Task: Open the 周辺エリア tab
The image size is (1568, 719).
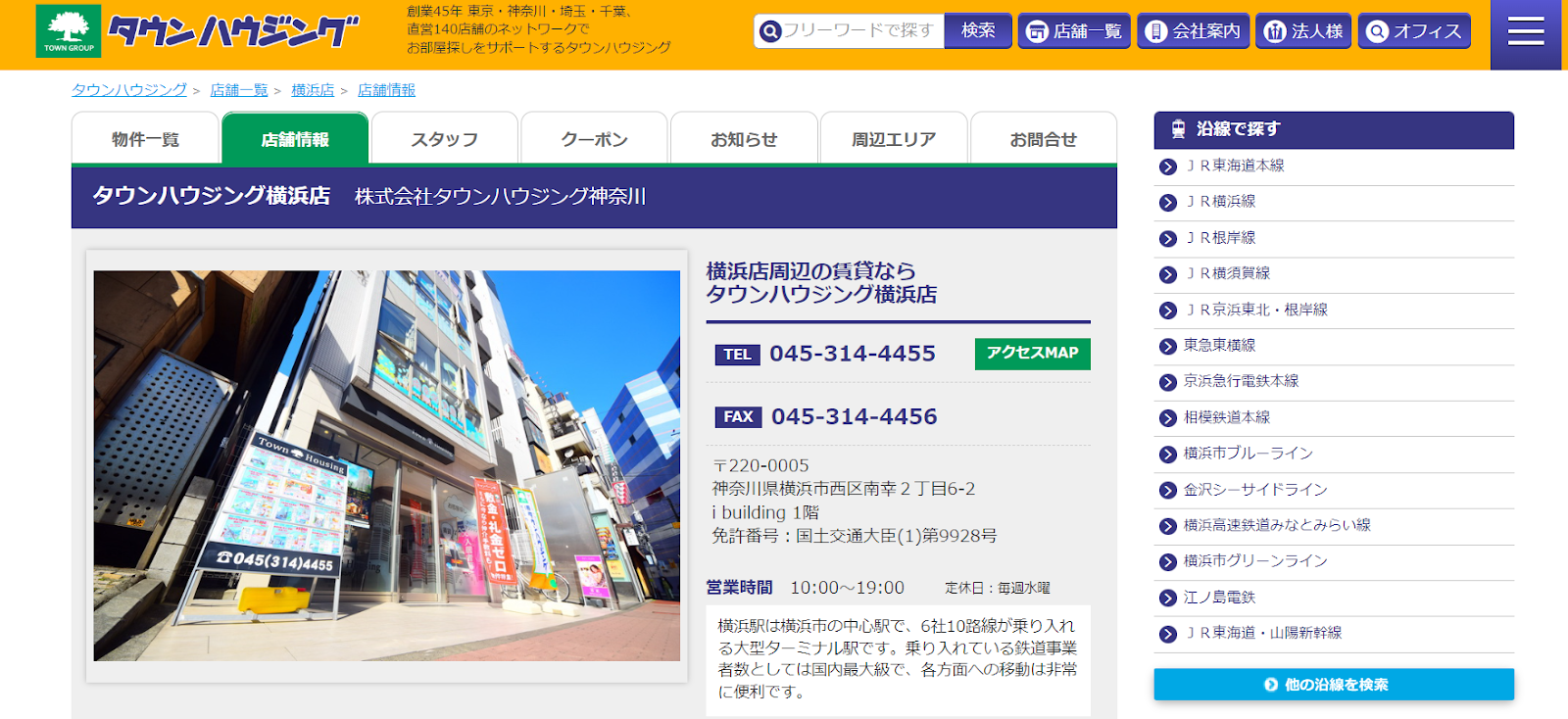Action: pos(894,138)
